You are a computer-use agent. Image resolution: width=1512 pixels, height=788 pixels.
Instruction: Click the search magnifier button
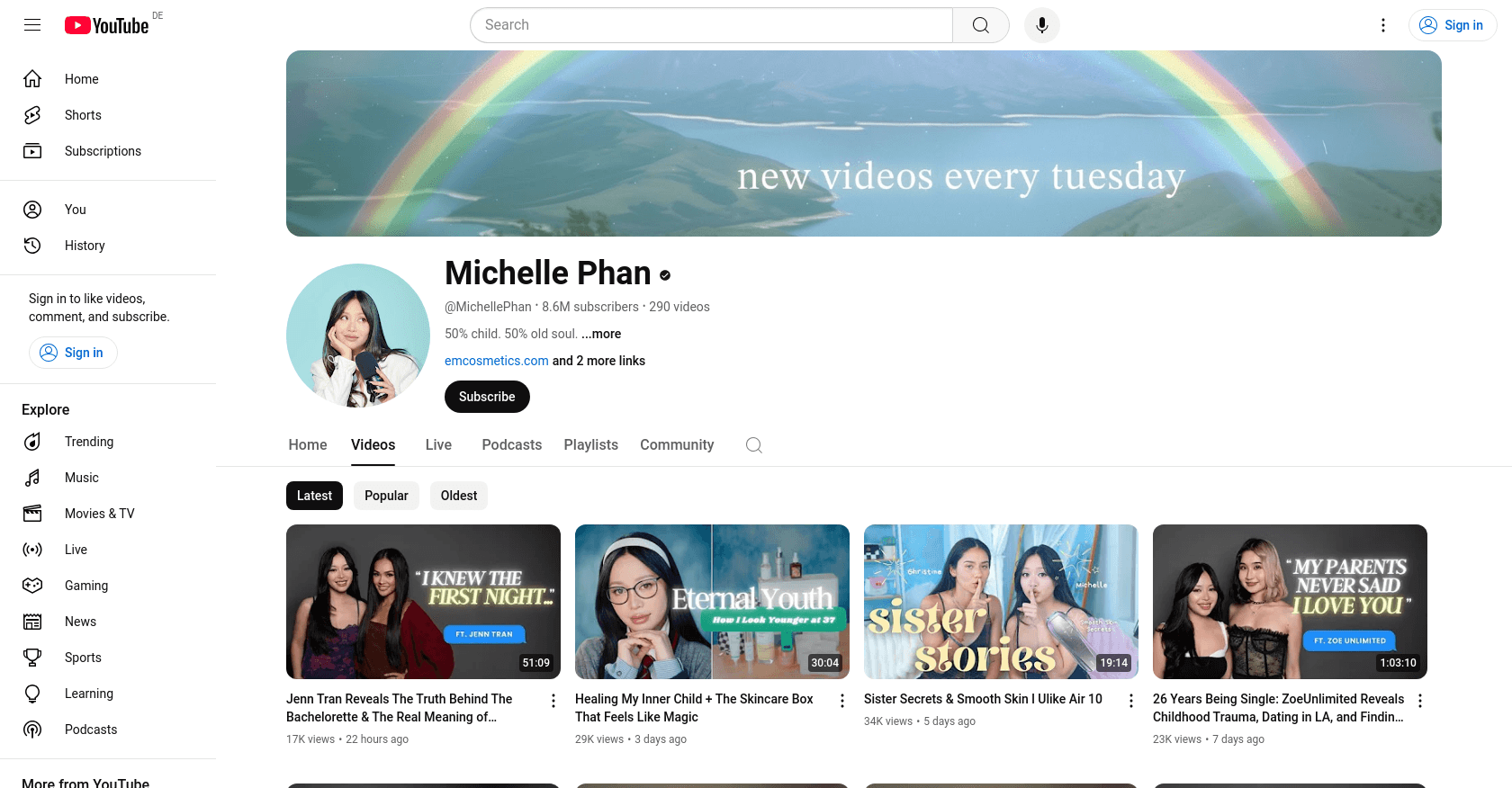pos(980,25)
